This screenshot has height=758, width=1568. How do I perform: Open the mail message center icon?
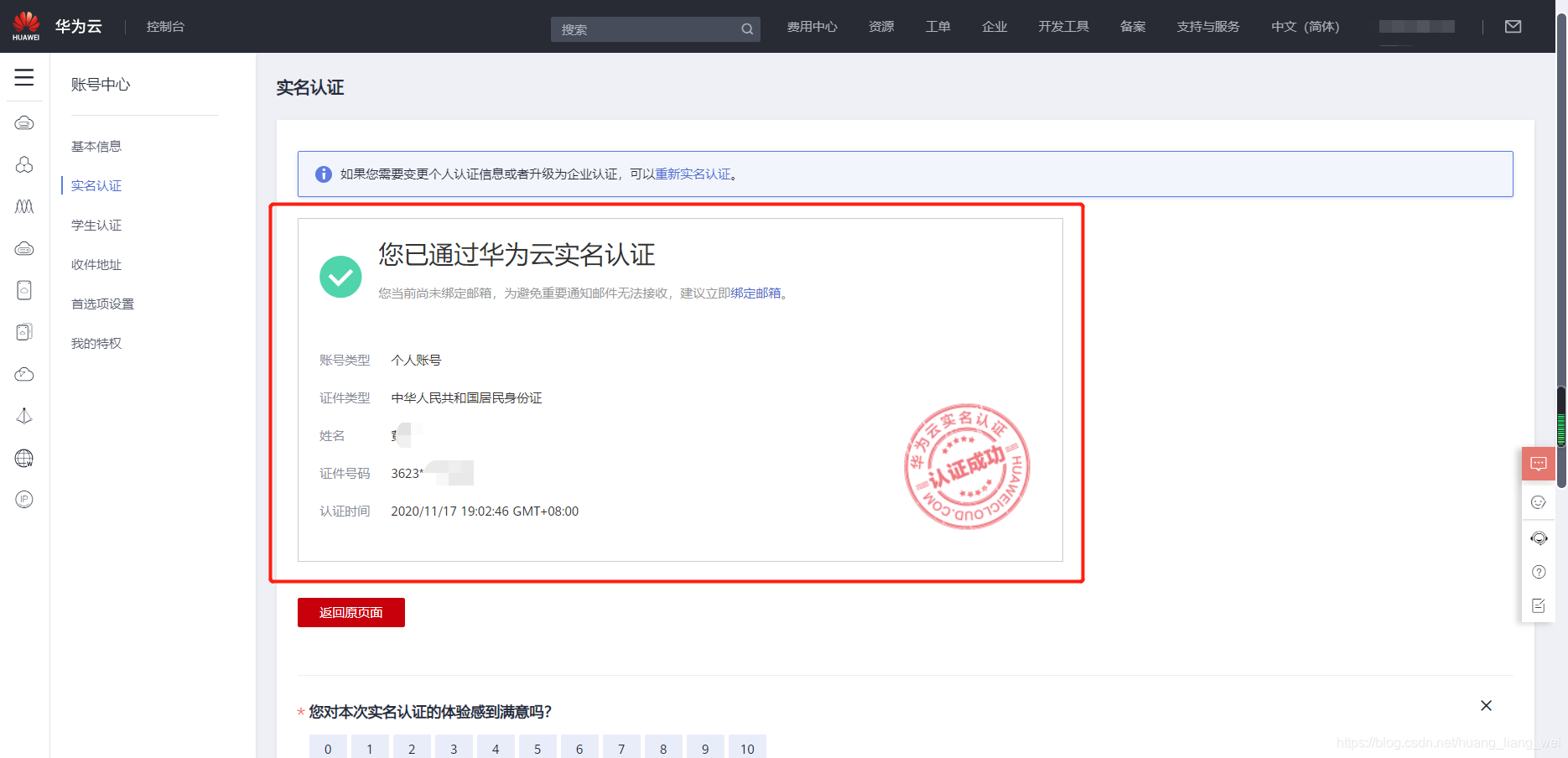(x=1513, y=27)
